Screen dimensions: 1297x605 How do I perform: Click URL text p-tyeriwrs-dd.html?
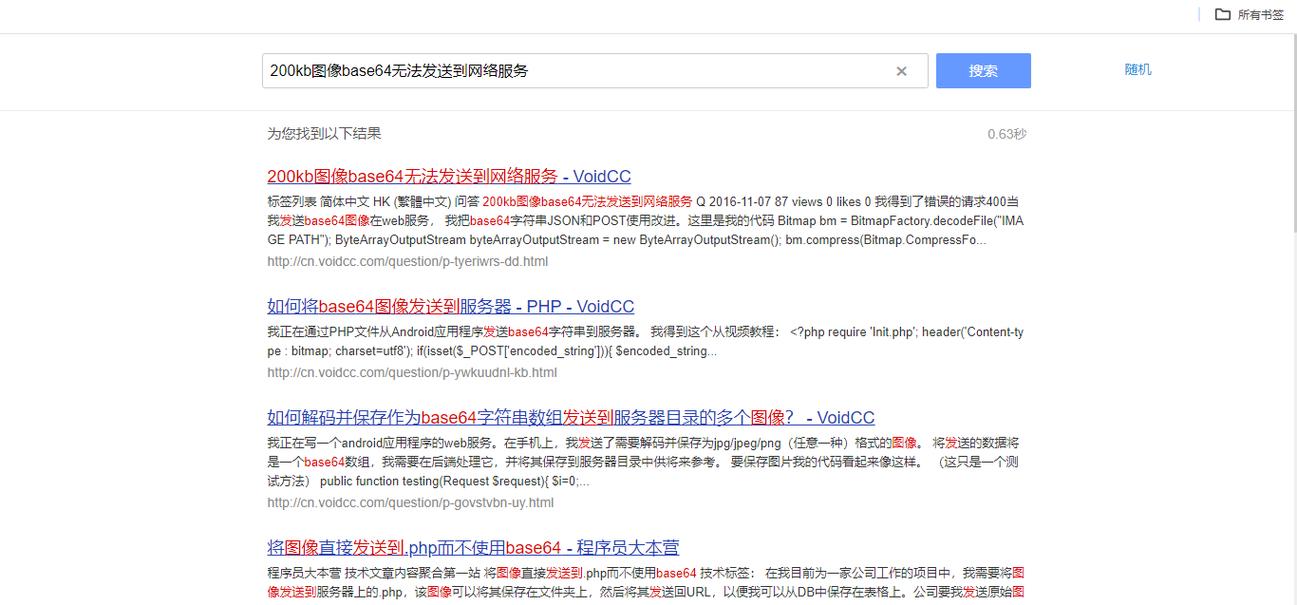407,262
